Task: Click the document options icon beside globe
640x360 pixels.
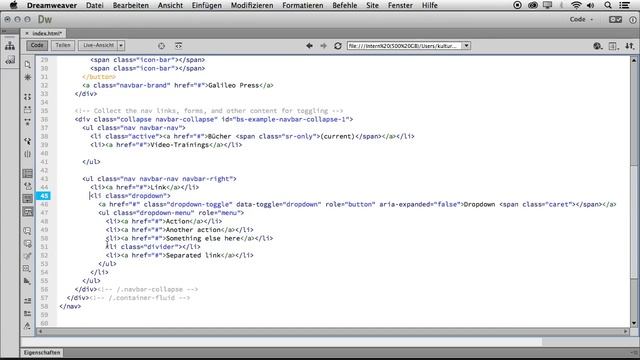Action: [613, 46]
